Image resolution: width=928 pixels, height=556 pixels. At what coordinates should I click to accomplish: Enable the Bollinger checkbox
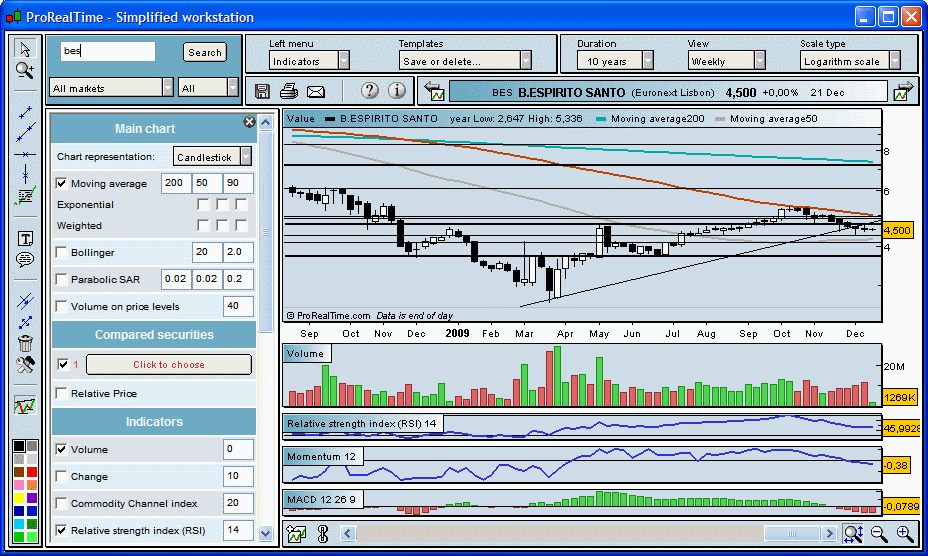(x=62, y=252)
